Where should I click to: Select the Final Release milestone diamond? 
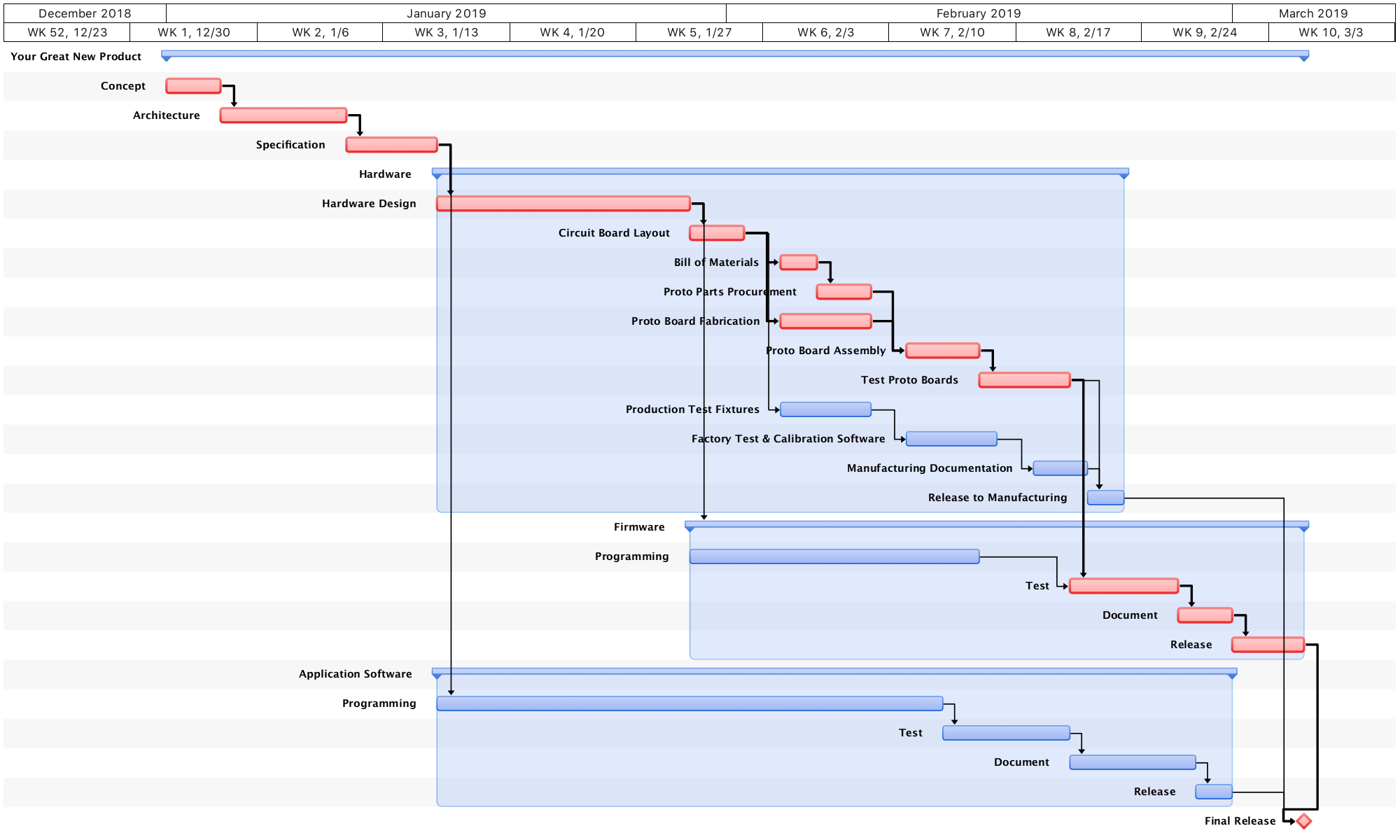tap(1303, 819)
